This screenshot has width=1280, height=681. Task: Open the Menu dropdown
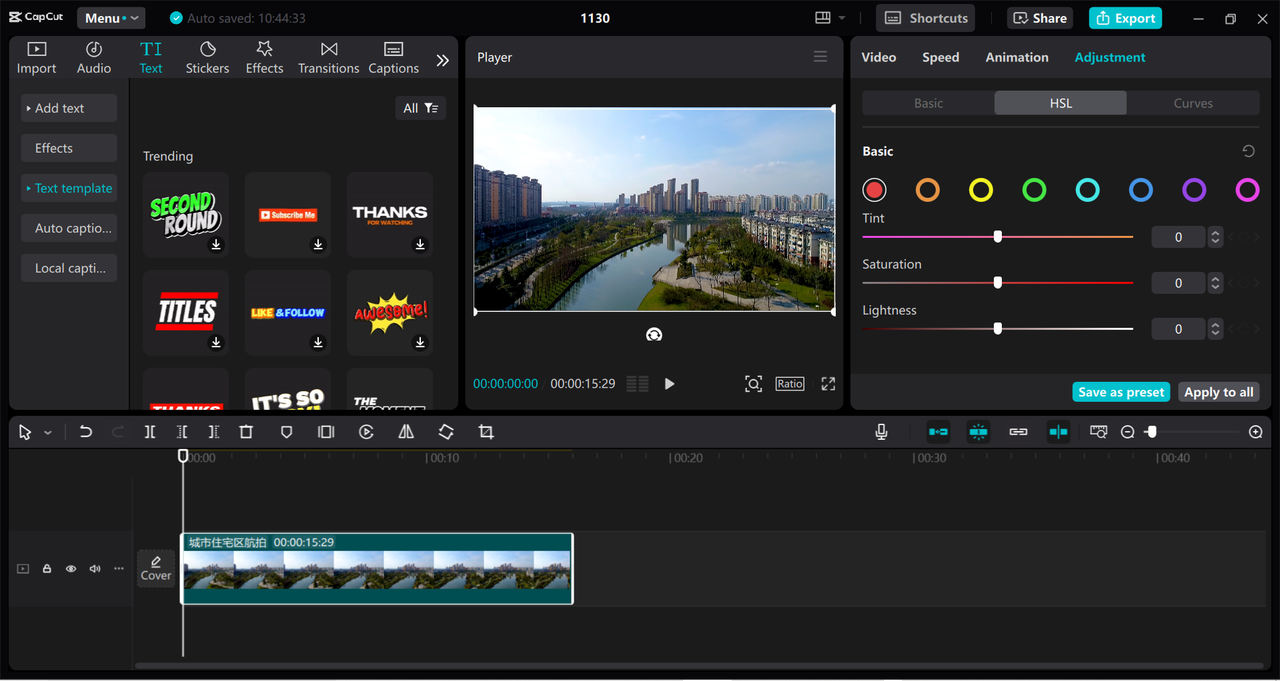click(110, 18)
